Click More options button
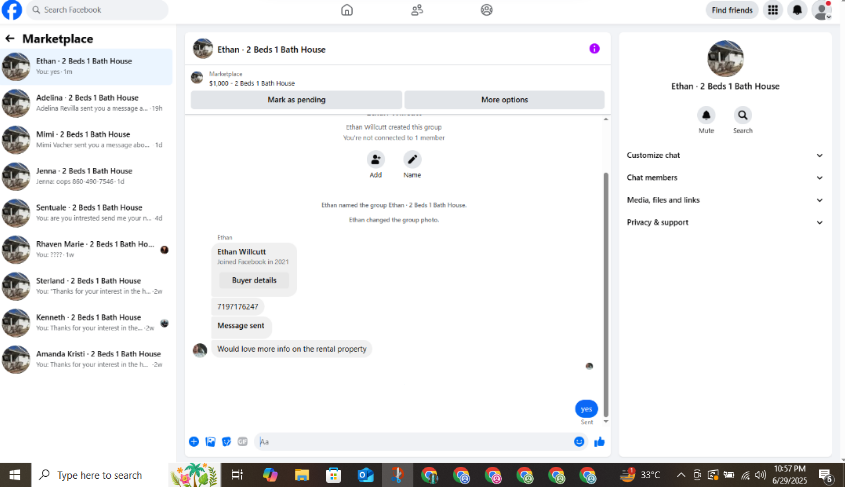Viewport: 845px width, 487px height. 504,100
